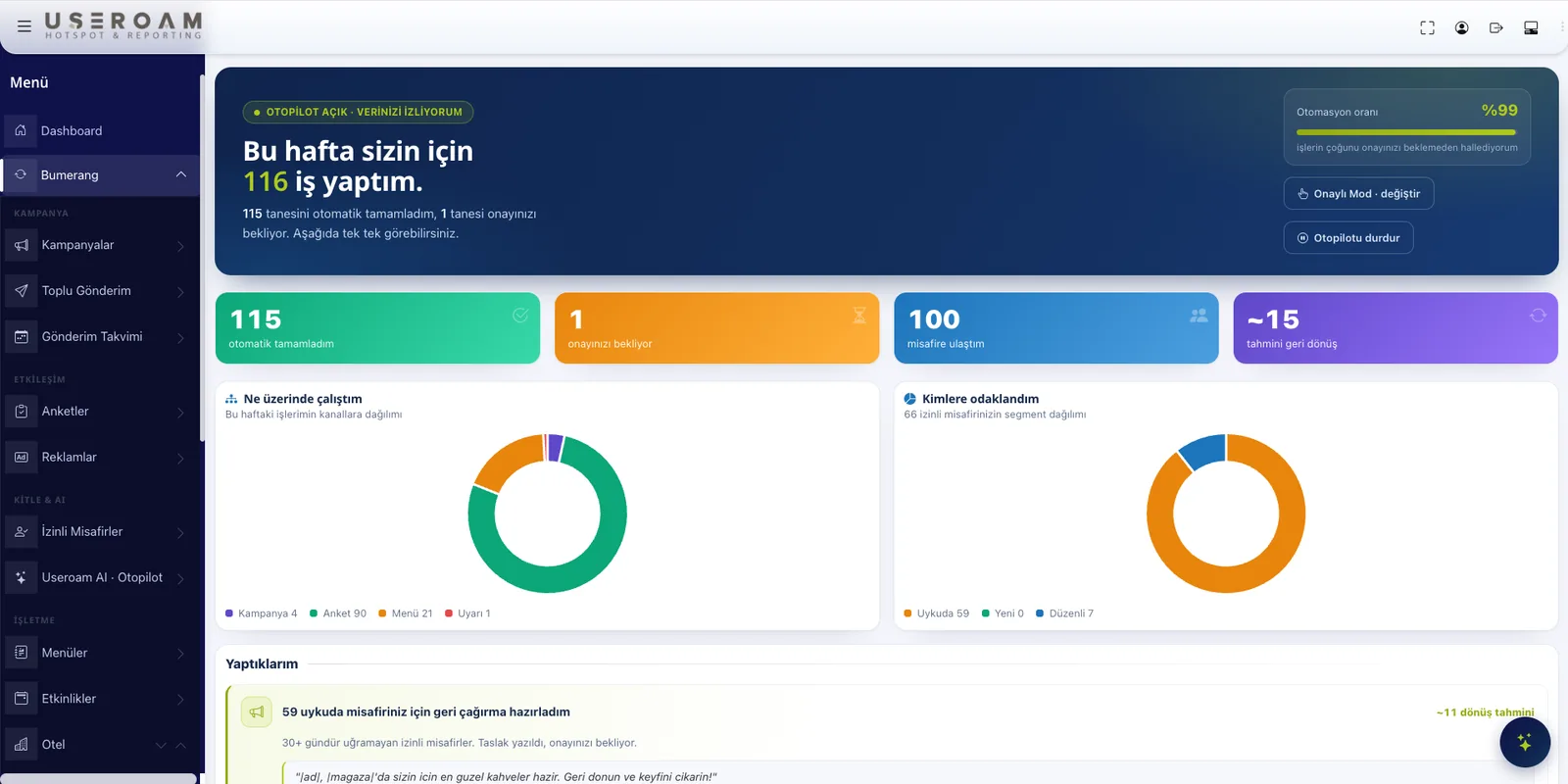1568x784 pixels.
Task: Expand Menüler submenu arrow
Action: [x=180, y=654]
